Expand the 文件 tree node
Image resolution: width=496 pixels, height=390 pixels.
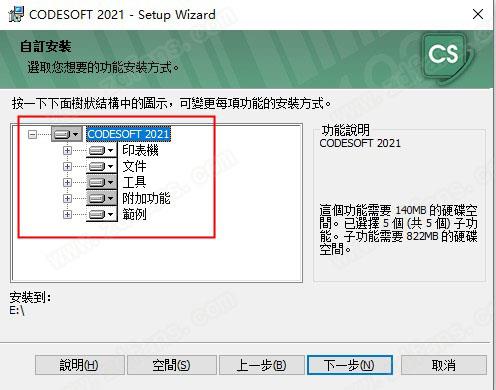click(67, 166)
